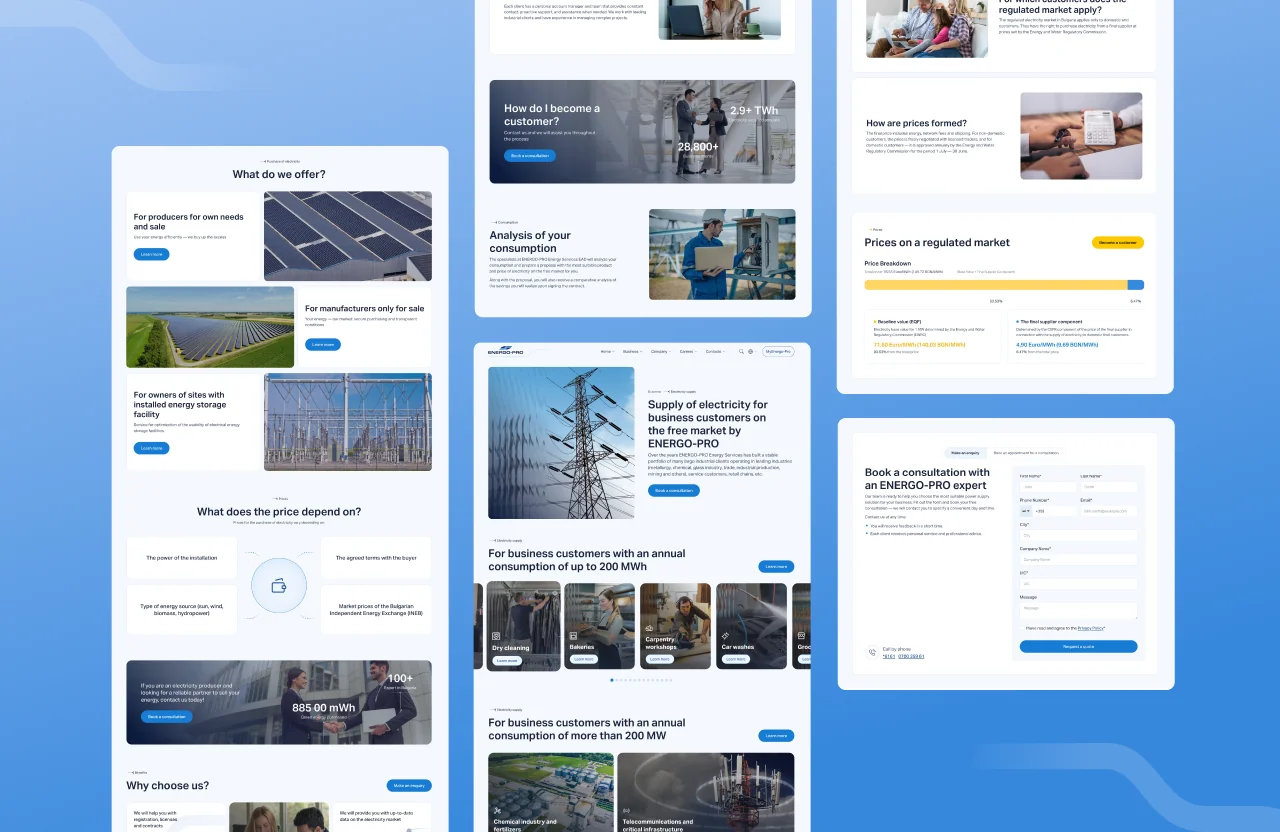
Task: Click Book a consultation under Supply of electricity
Action: (674, 491)
